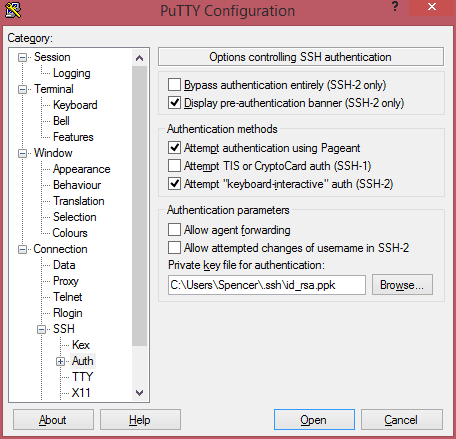Expand the Auth tree node
This screenshot has height=439, width=456.
[x=60, y=361]
